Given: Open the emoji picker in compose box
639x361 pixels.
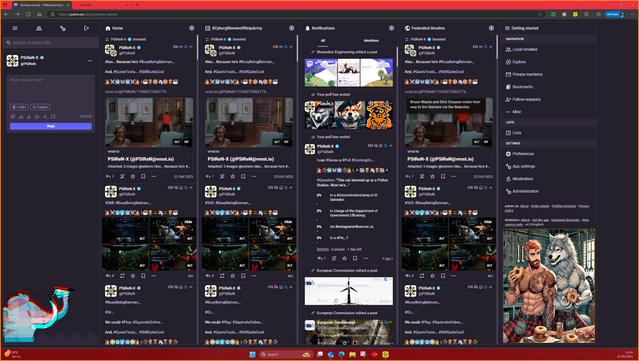Looking at the screenshot, I should coord(37,117).
